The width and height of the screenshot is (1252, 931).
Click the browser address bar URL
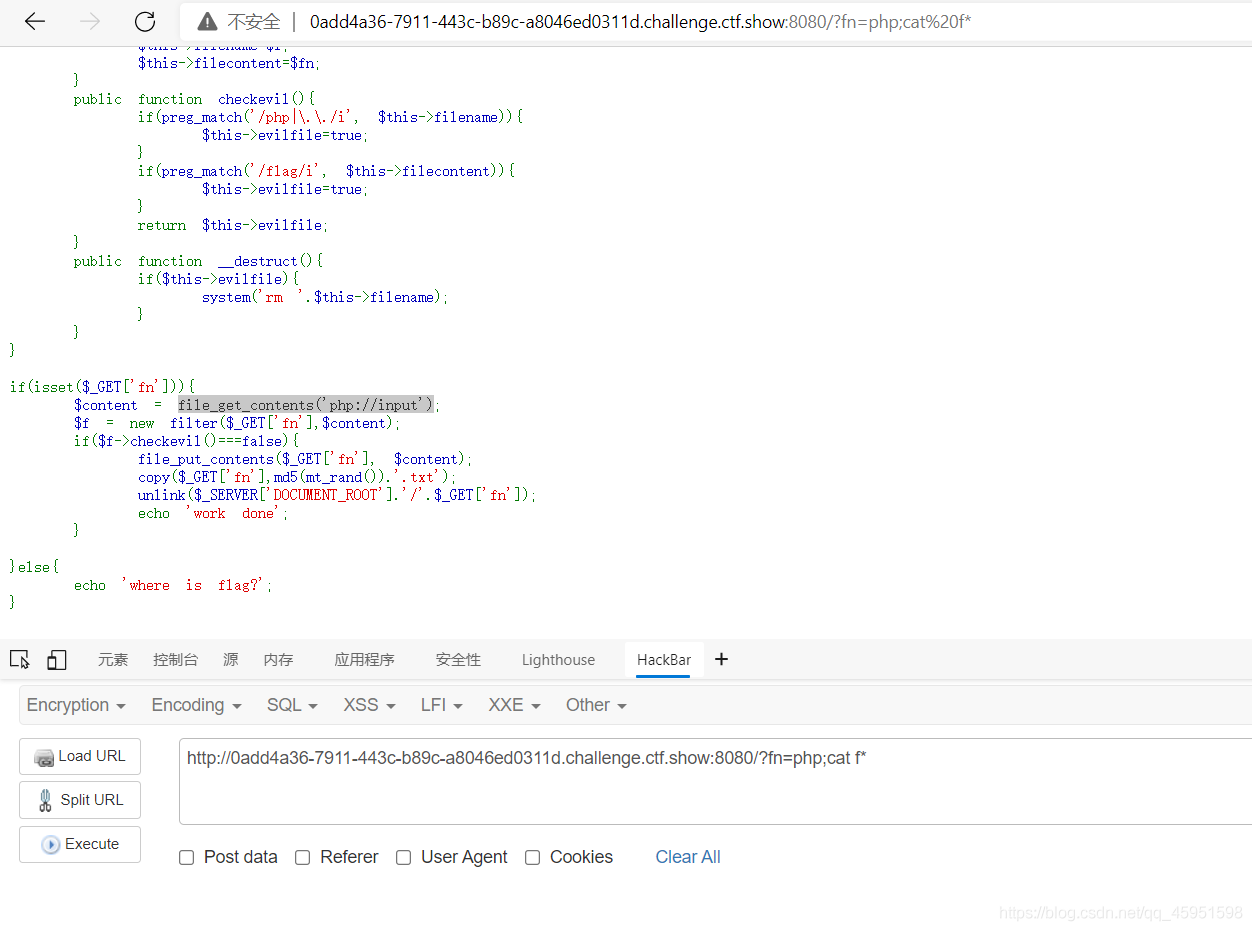coord(640,22)
